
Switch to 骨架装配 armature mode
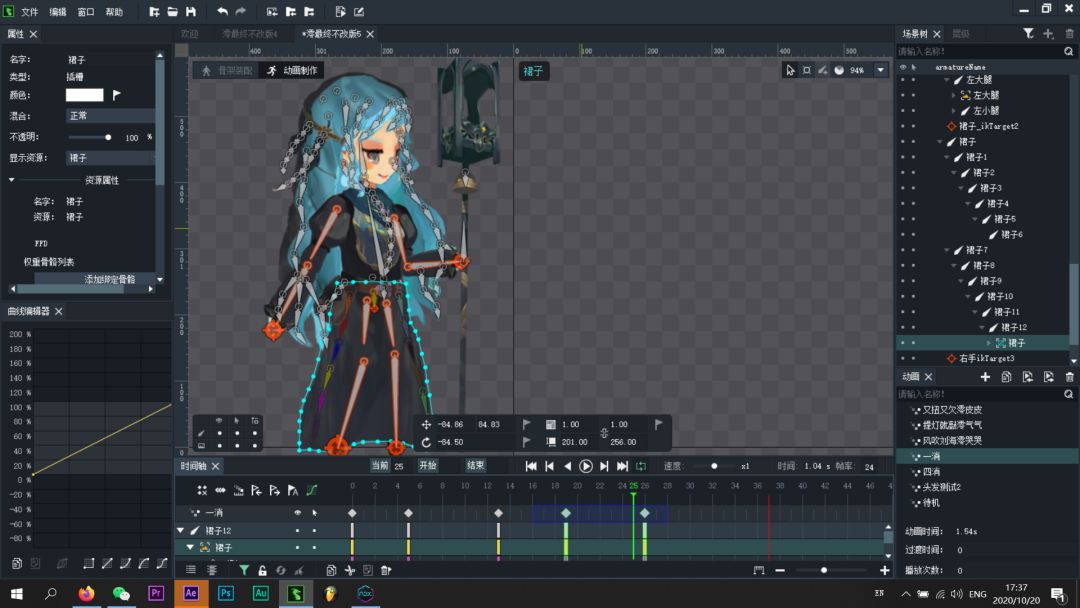pyautogui.click(x=227, y=70)
